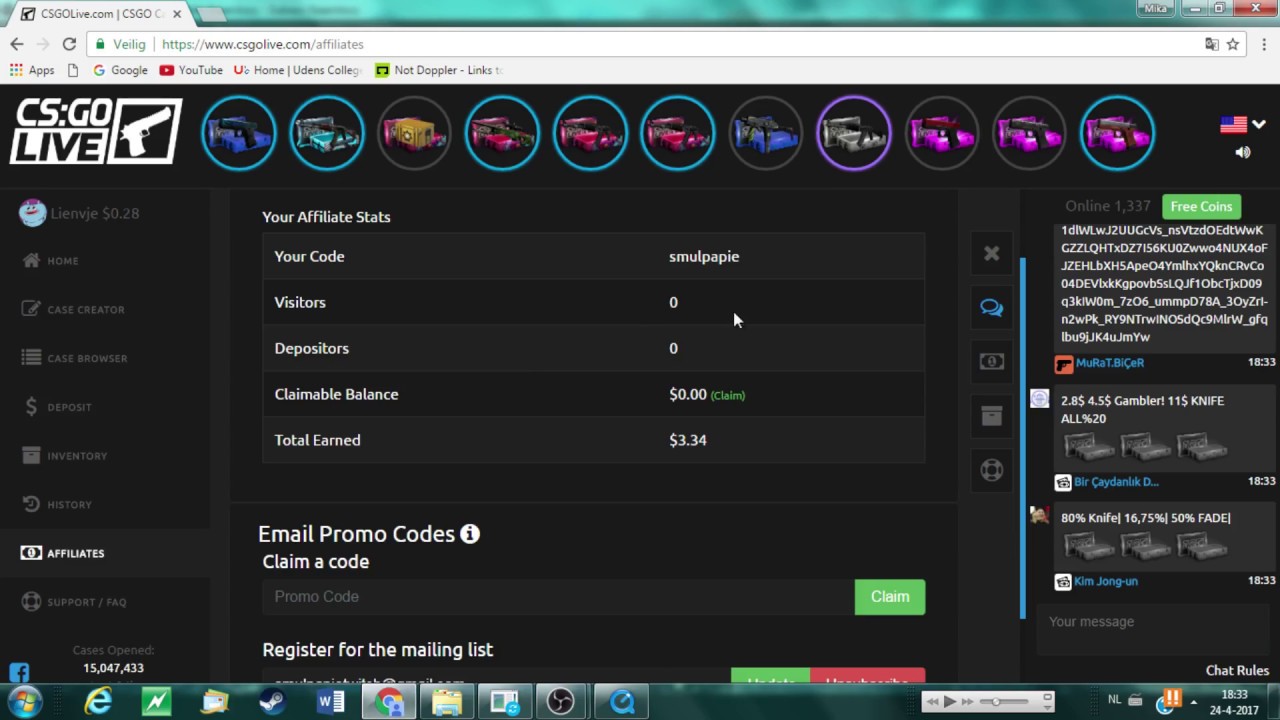This screenshot has width=1280, height=720.
Task: Click the translate icon in address bar
Action: (1211, 44)
